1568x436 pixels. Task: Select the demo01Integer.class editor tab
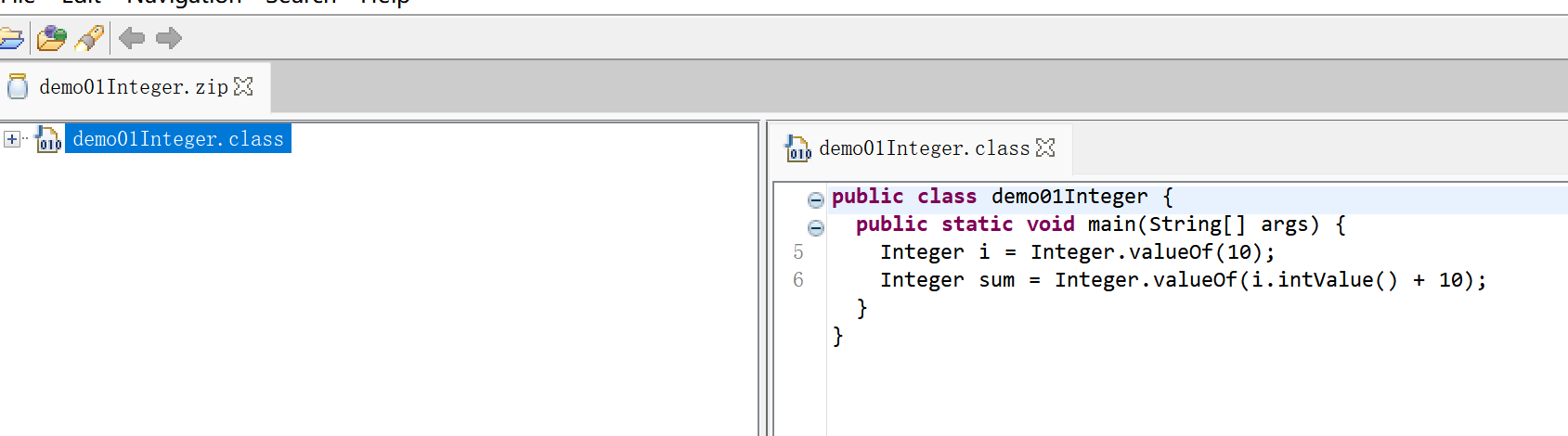pos(924,148)
